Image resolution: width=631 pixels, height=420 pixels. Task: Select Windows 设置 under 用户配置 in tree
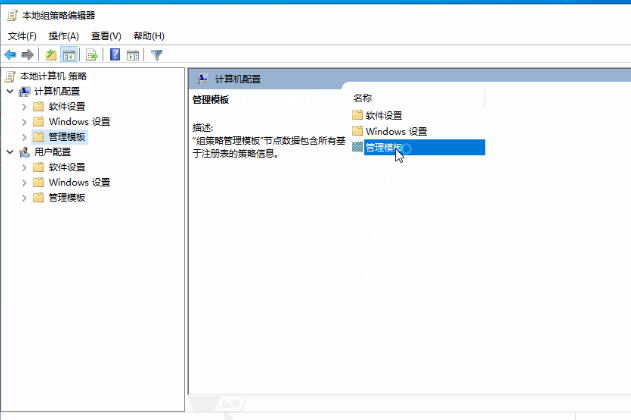pyautogui.click(x=79, y=183)
